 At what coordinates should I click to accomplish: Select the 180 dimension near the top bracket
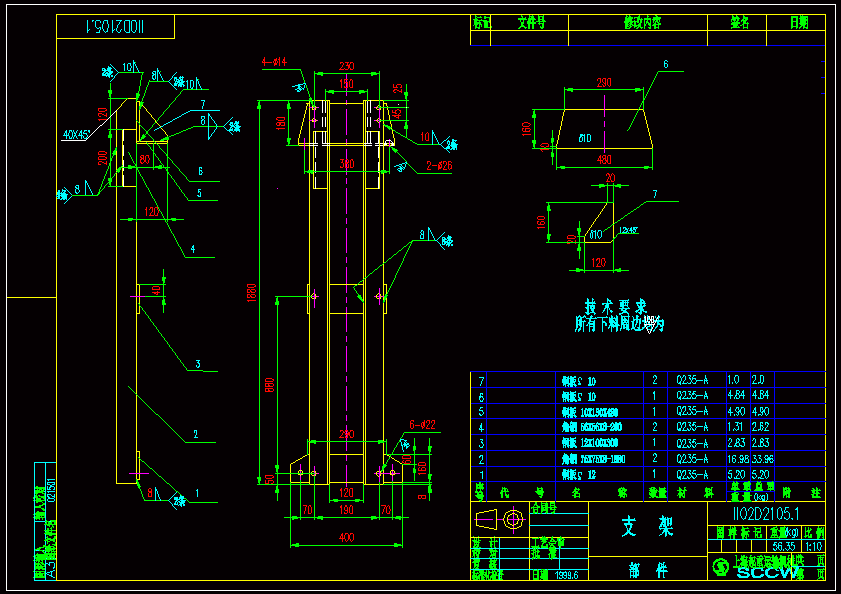click(281, 123)
